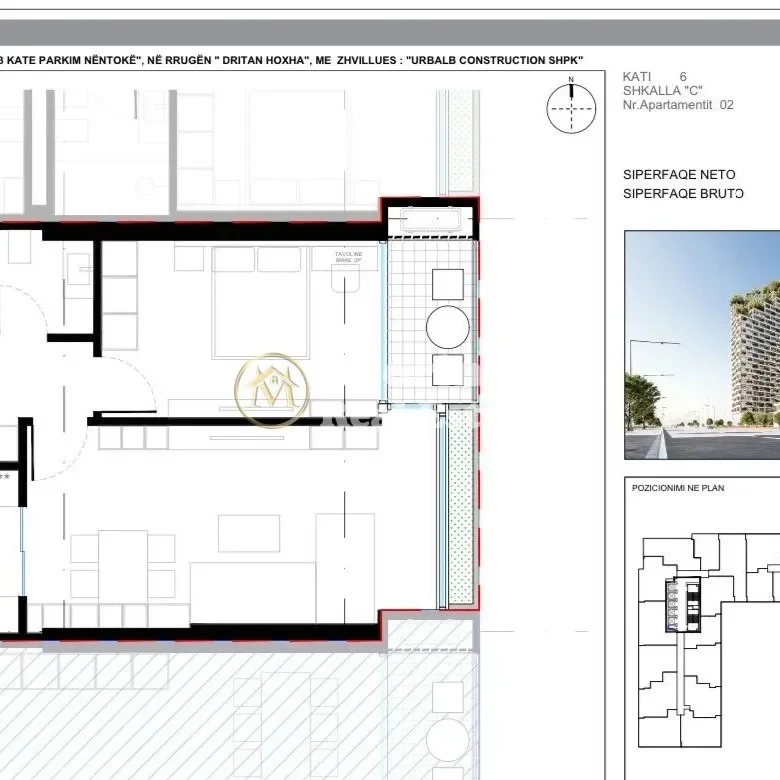This screenshot has height=780, width=780.
Task: Select the upper square chair on the balcony
Action: tap(447, 283)
